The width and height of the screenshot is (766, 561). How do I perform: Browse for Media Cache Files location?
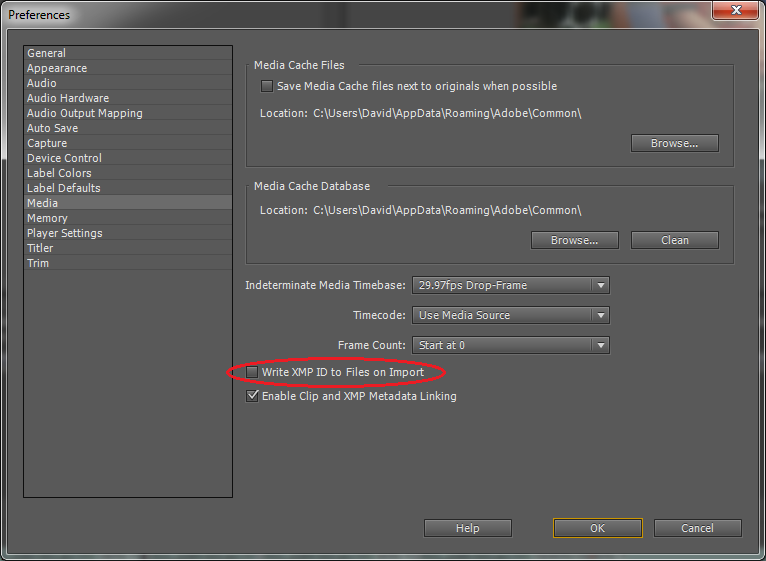(x=675, y=143)
